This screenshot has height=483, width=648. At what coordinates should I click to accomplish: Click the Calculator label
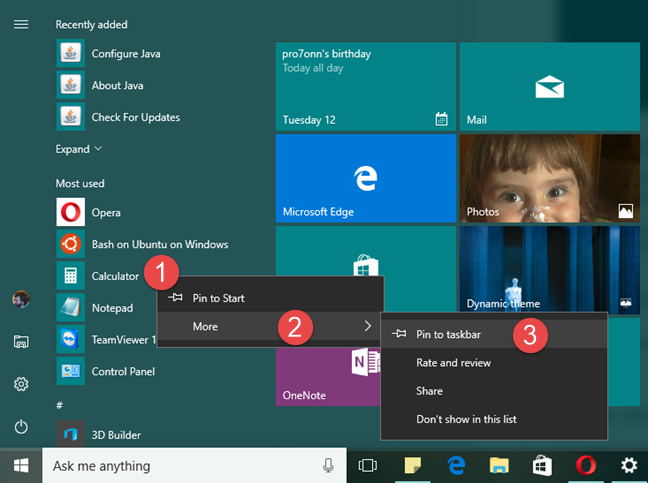click(x=115, y=276)
